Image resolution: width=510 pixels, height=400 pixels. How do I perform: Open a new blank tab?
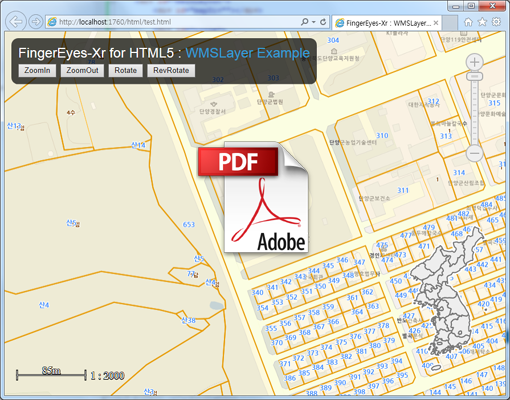(x=450, y=23)
